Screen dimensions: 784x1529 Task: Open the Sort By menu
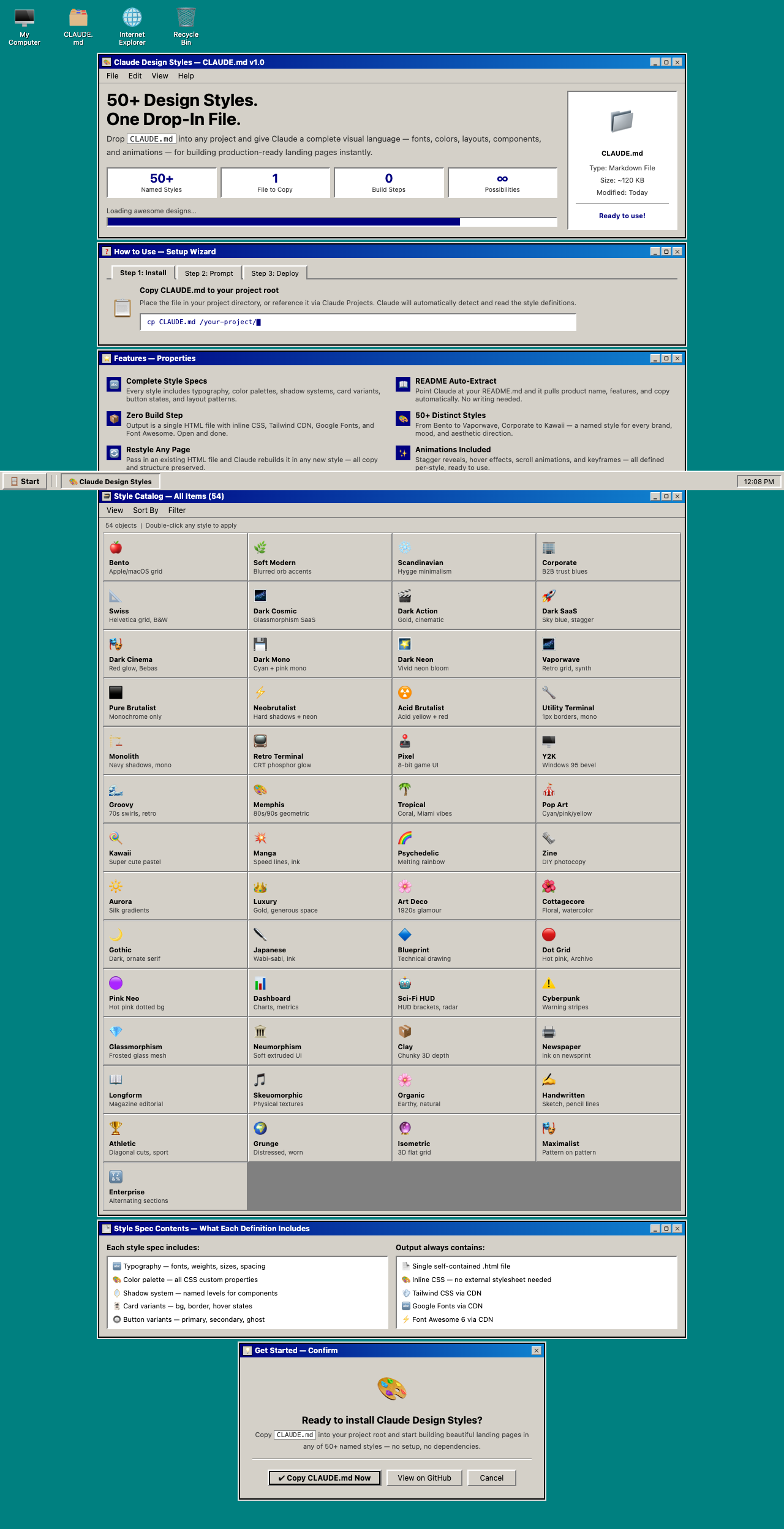[x=146, y=510]
